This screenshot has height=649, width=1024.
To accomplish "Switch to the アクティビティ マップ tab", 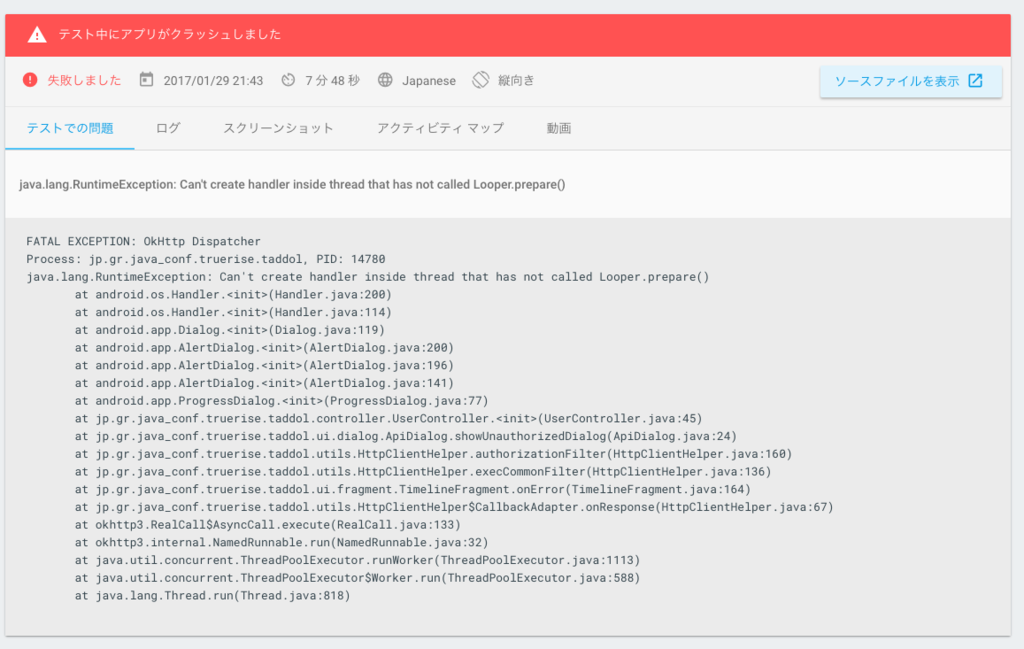I will click(x=440, y=129).
